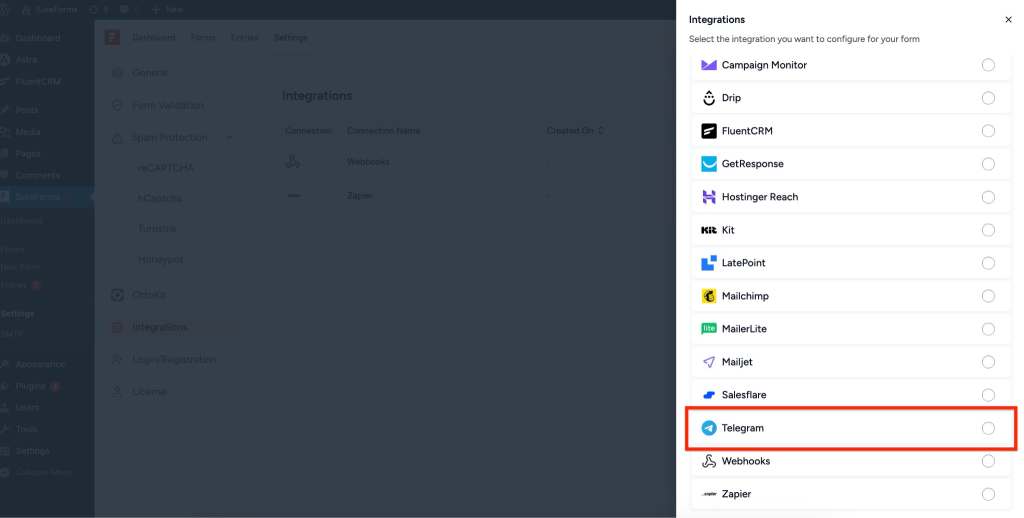The width and height of the screenshot is (1024, 518).
Task: Click the Zapier row in connections table
Action: pyautogui.click(x=464, y=195)
